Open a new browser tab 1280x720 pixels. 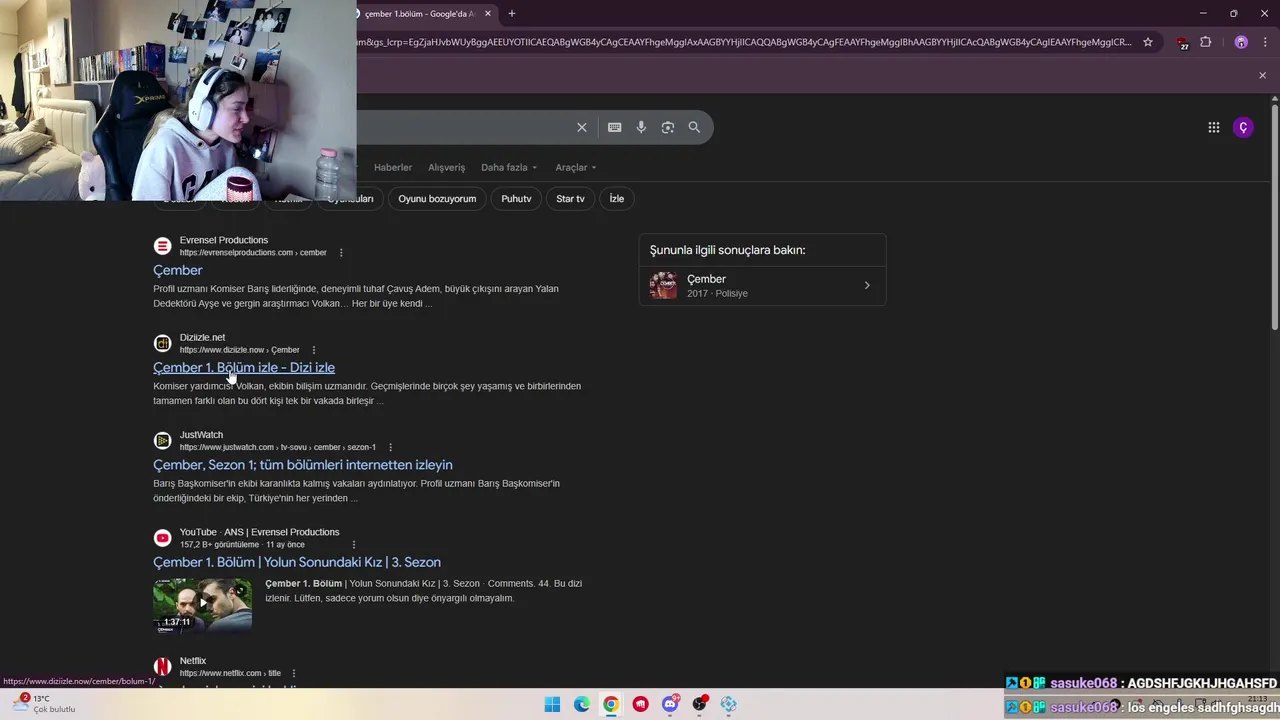click(511, 13)
